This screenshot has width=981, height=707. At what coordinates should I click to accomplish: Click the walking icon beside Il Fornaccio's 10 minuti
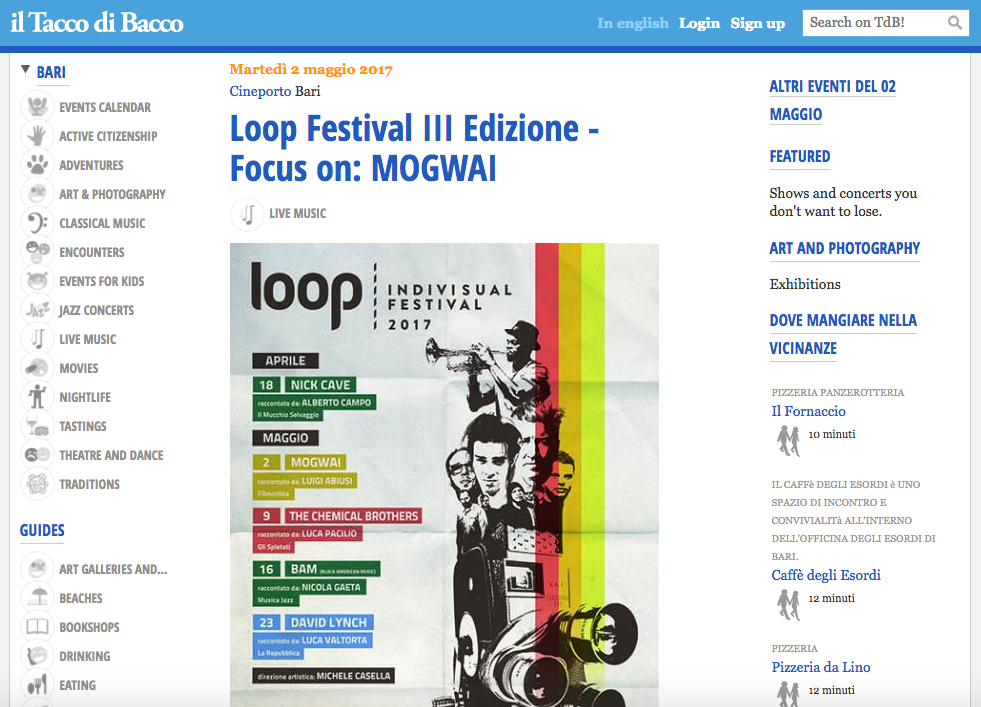pyautogui.click(x=788, y=440)
